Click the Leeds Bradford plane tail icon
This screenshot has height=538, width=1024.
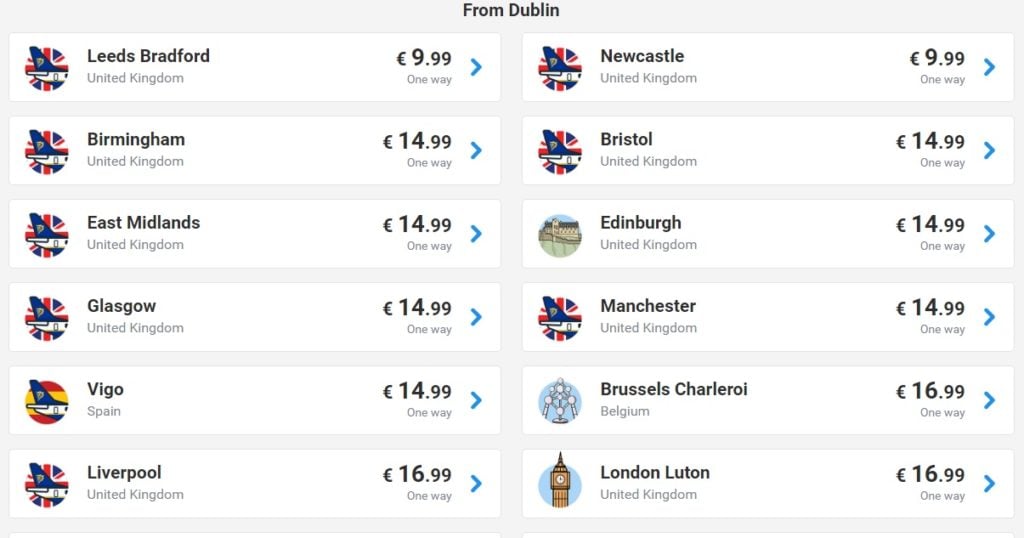tap(46, 68)
